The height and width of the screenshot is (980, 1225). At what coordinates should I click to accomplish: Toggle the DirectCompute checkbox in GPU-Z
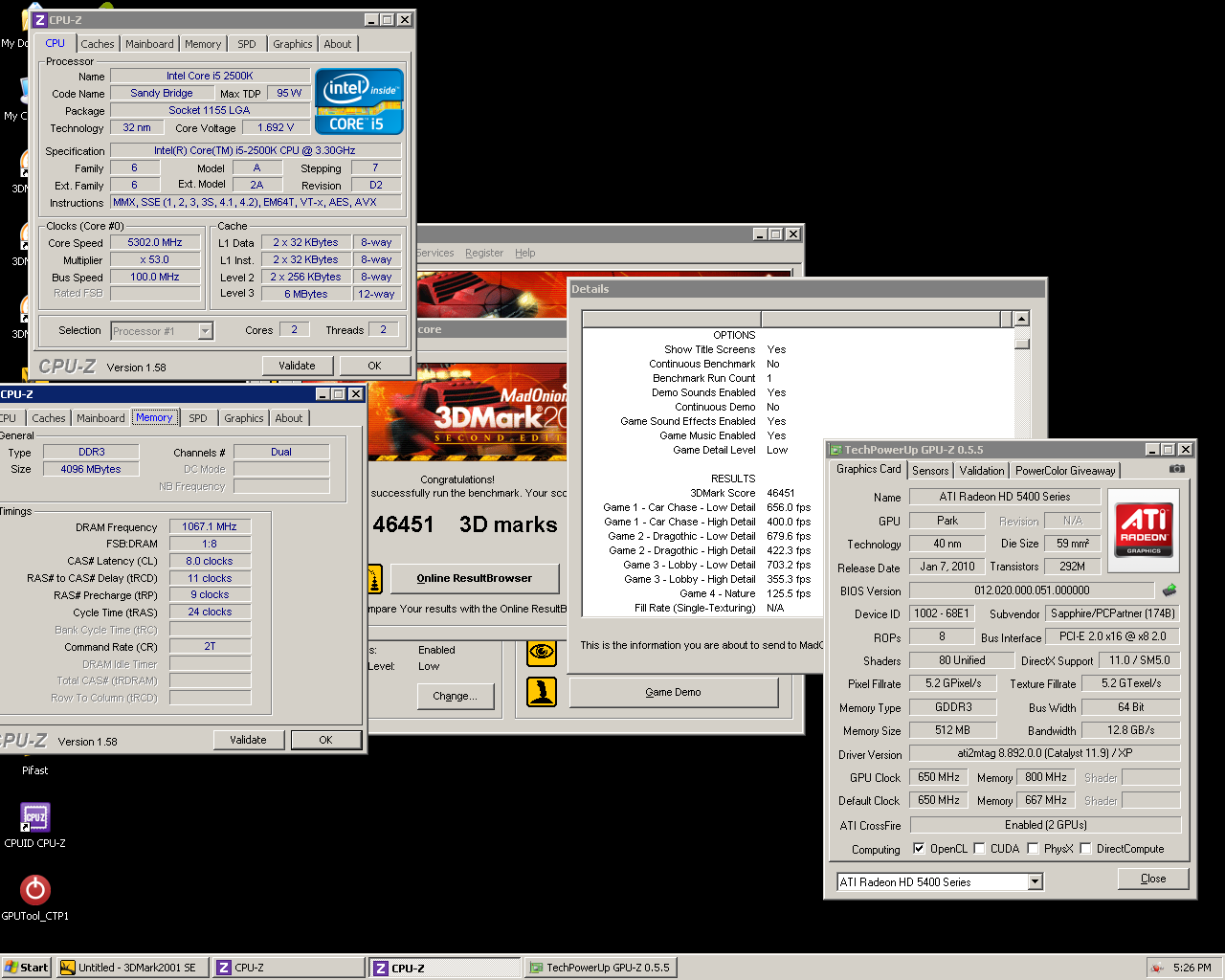point(1085,849)
